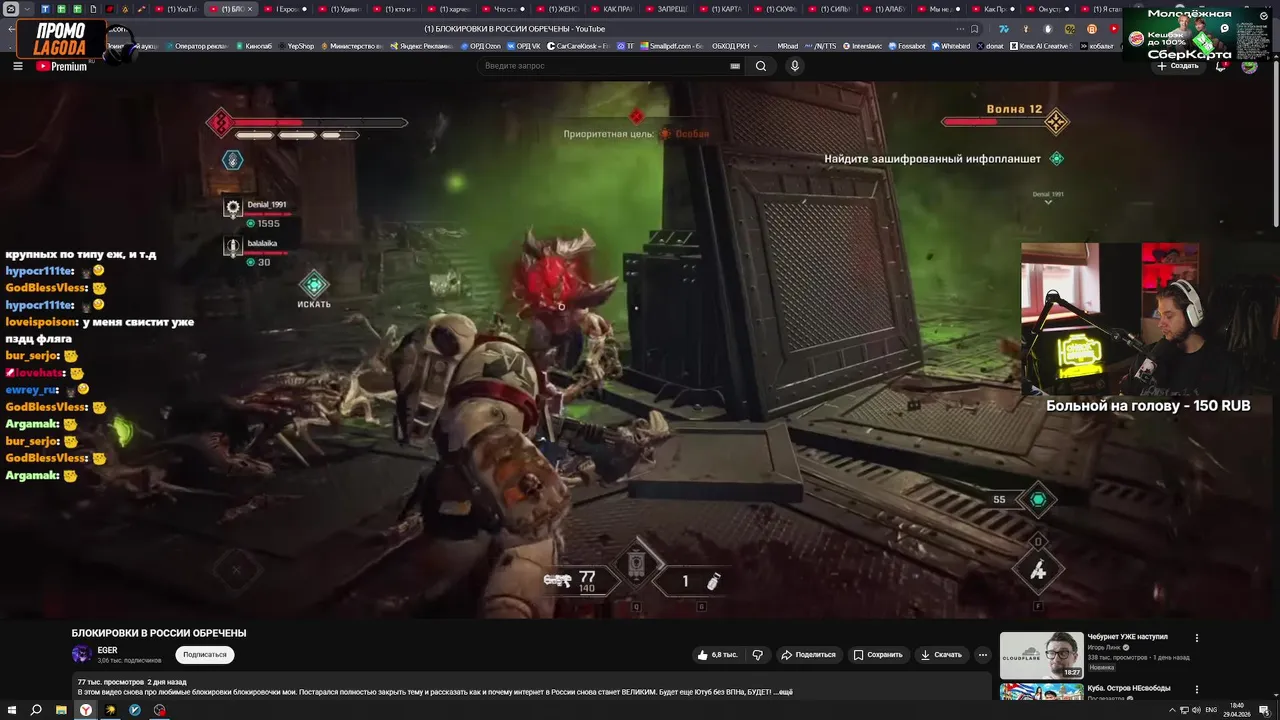The width and height of the screenshot is (1280, 720).
Task: Expand the description with '...ещё'
Action: [x=784, y=692]
